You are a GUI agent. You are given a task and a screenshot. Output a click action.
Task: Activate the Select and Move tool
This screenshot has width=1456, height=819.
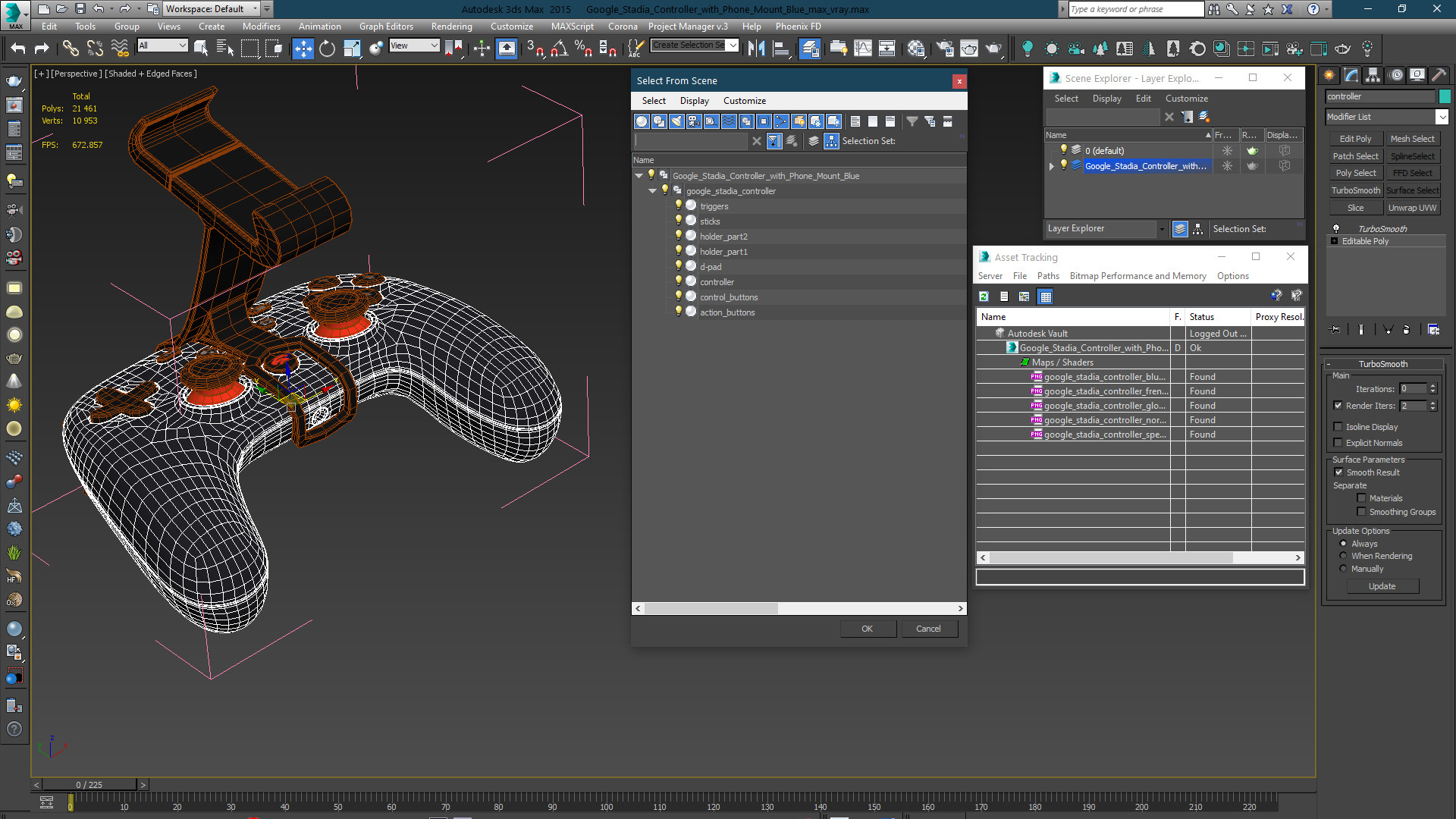point(303,49)
